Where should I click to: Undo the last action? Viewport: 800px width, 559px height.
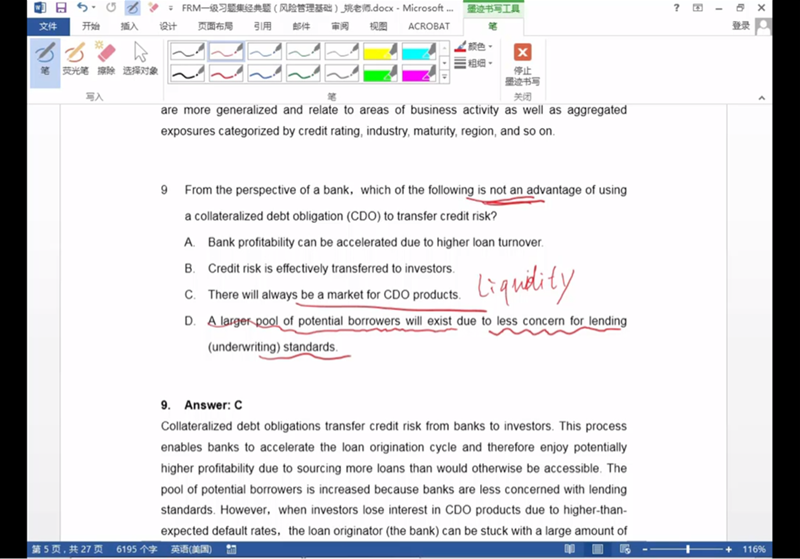tap(83, 8)
